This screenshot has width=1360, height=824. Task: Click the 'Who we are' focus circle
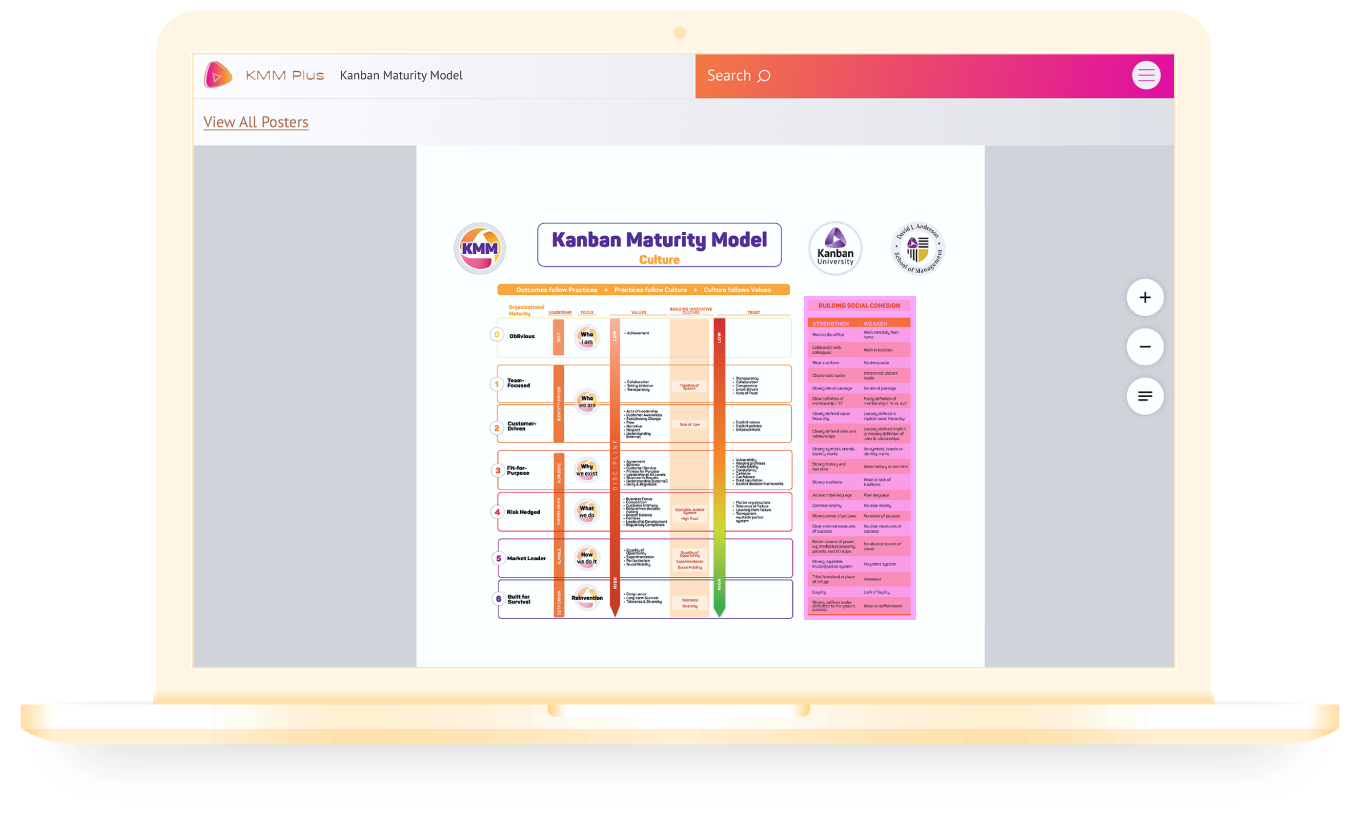pyautogui.click(x=587, y=402)
